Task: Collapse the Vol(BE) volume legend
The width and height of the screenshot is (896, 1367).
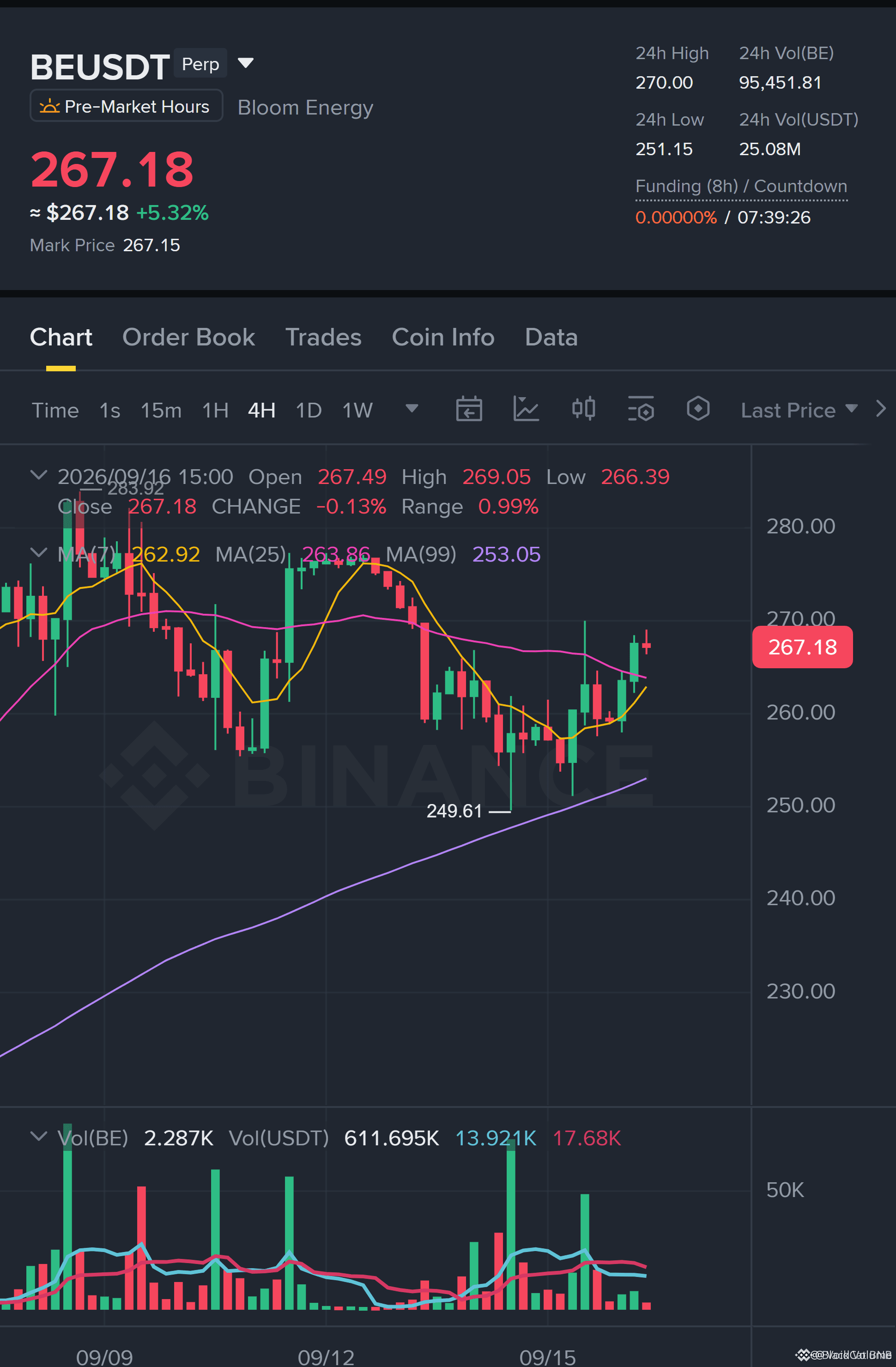Action: [38, 1137]
